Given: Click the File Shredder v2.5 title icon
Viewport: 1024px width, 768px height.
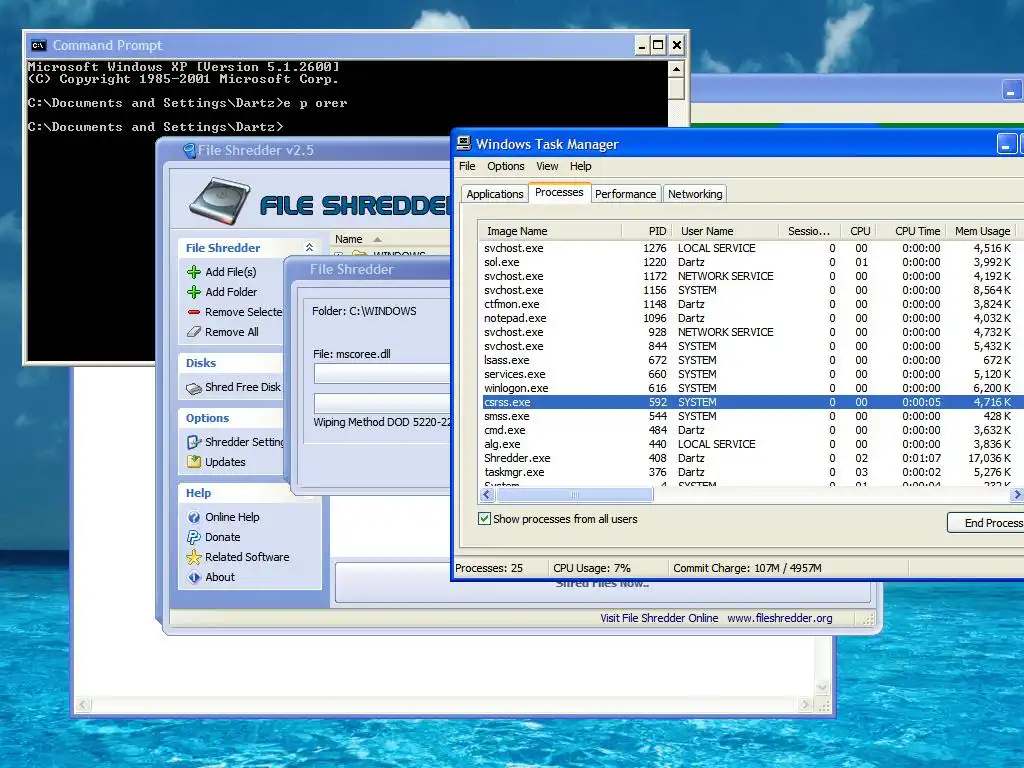Looking at the screenshot, I should (x=189, y=151).
